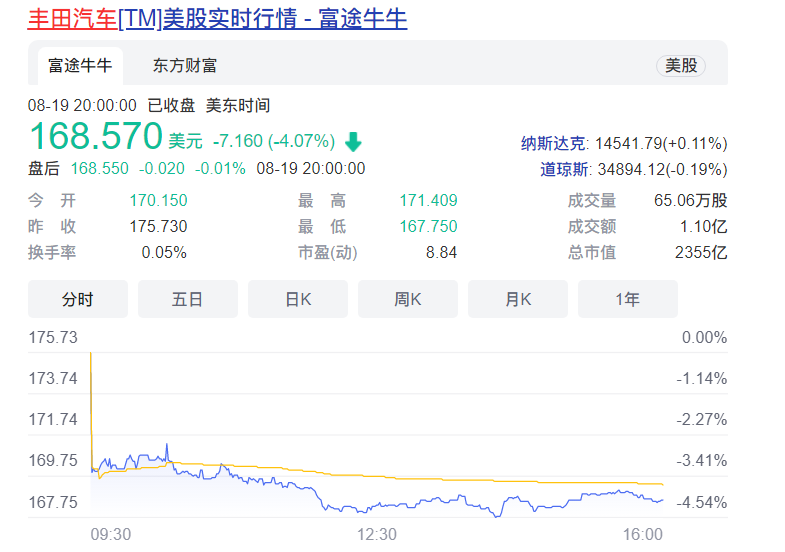Viewport: 785px width, 552px height.
Task: Click the 纳斯达克 index label
Action: pos(553,144)
